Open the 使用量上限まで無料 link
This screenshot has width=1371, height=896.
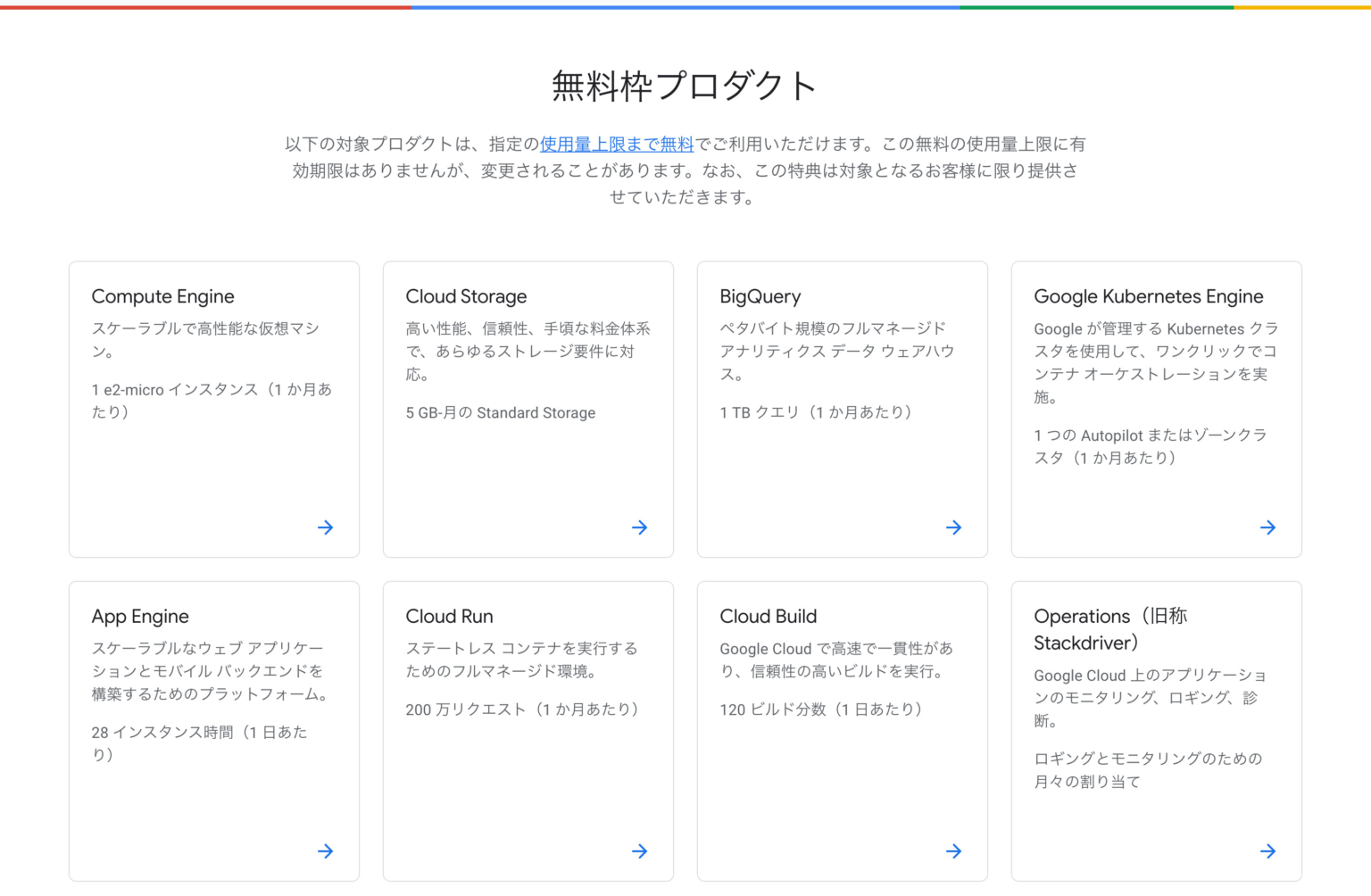point(617,144)
